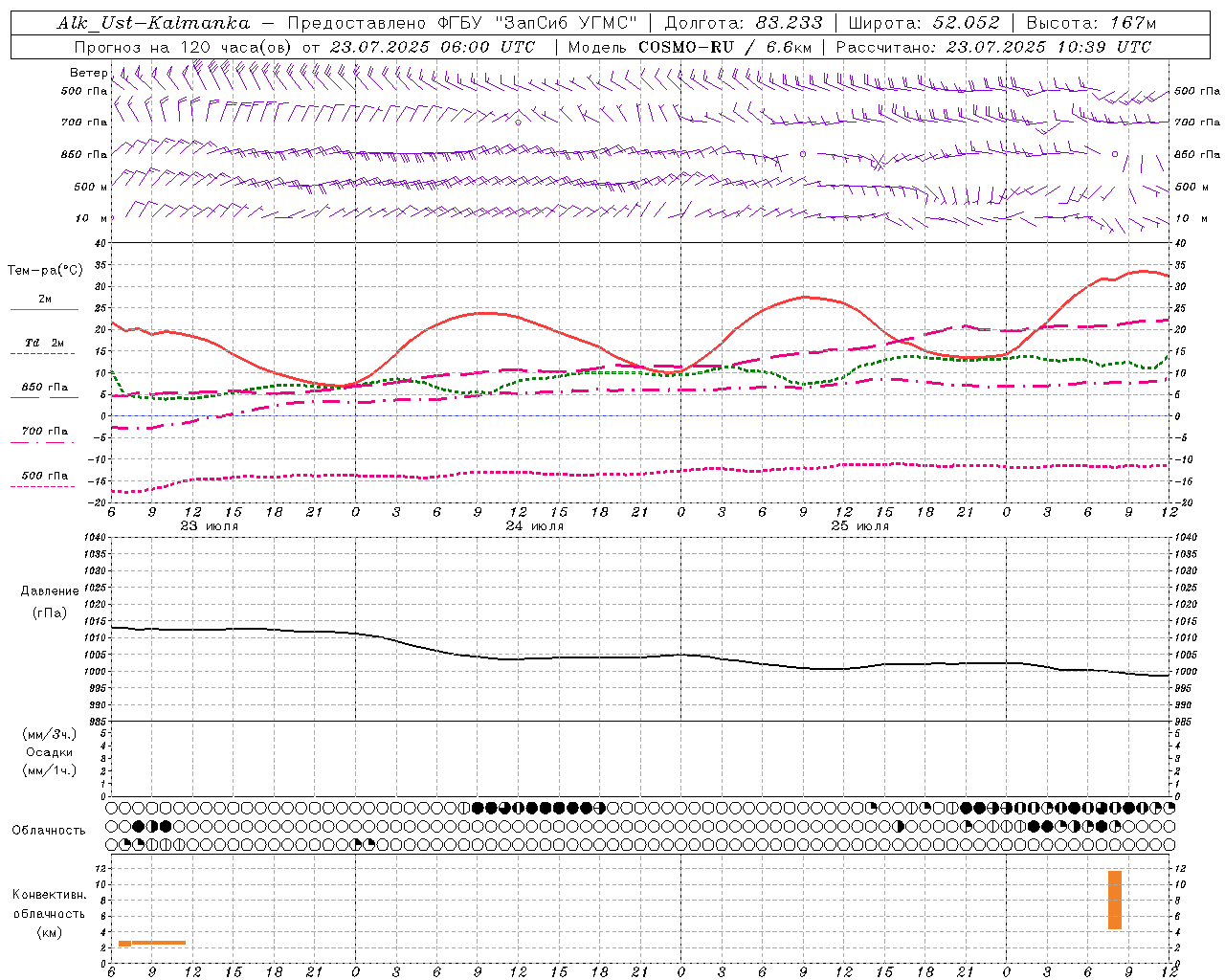Click '850 гПа' entry in temperature legend
1225x980 pixels.
(x=45, y=388)
